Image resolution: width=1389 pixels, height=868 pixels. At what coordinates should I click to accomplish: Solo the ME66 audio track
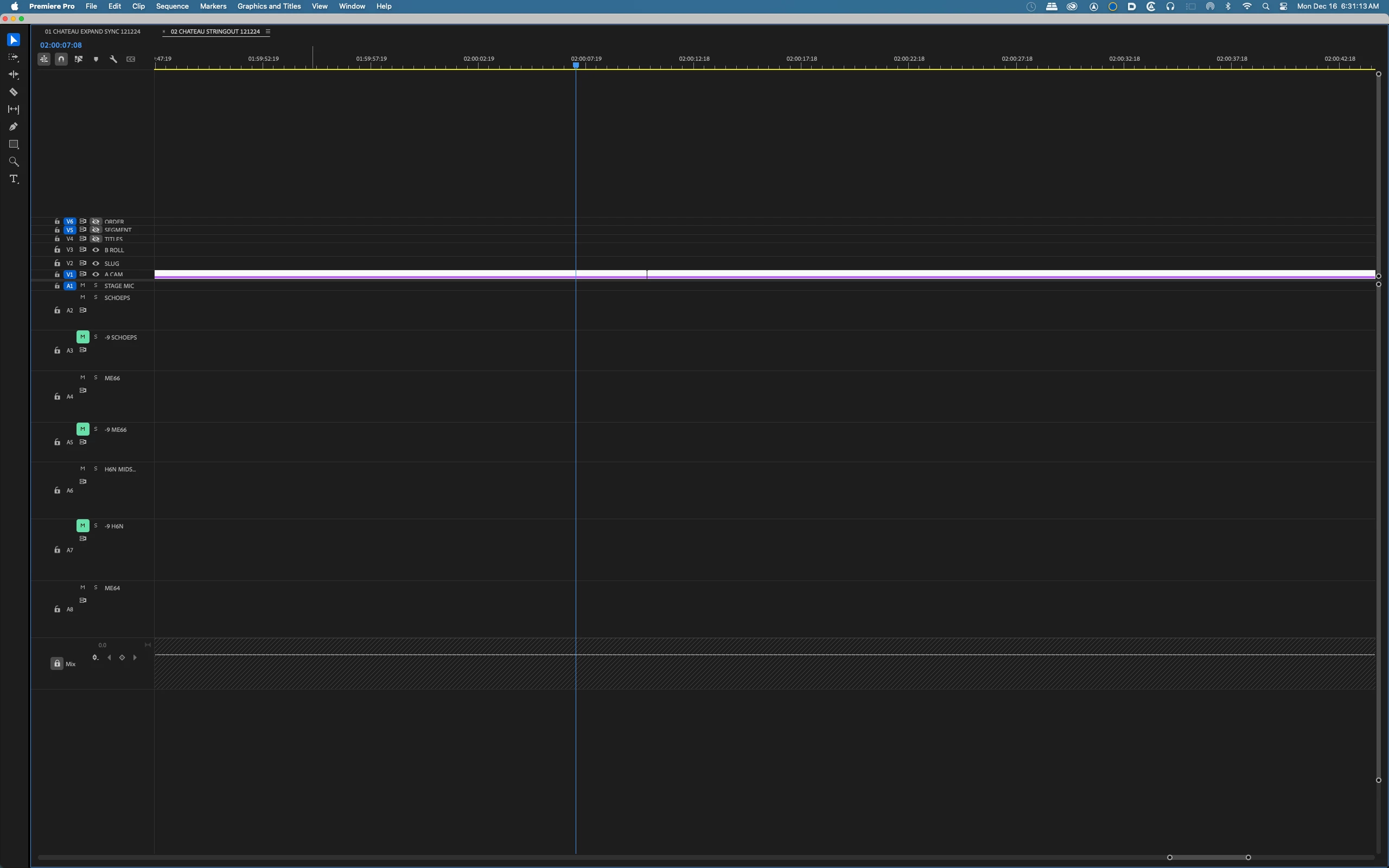tap(96, 378)
